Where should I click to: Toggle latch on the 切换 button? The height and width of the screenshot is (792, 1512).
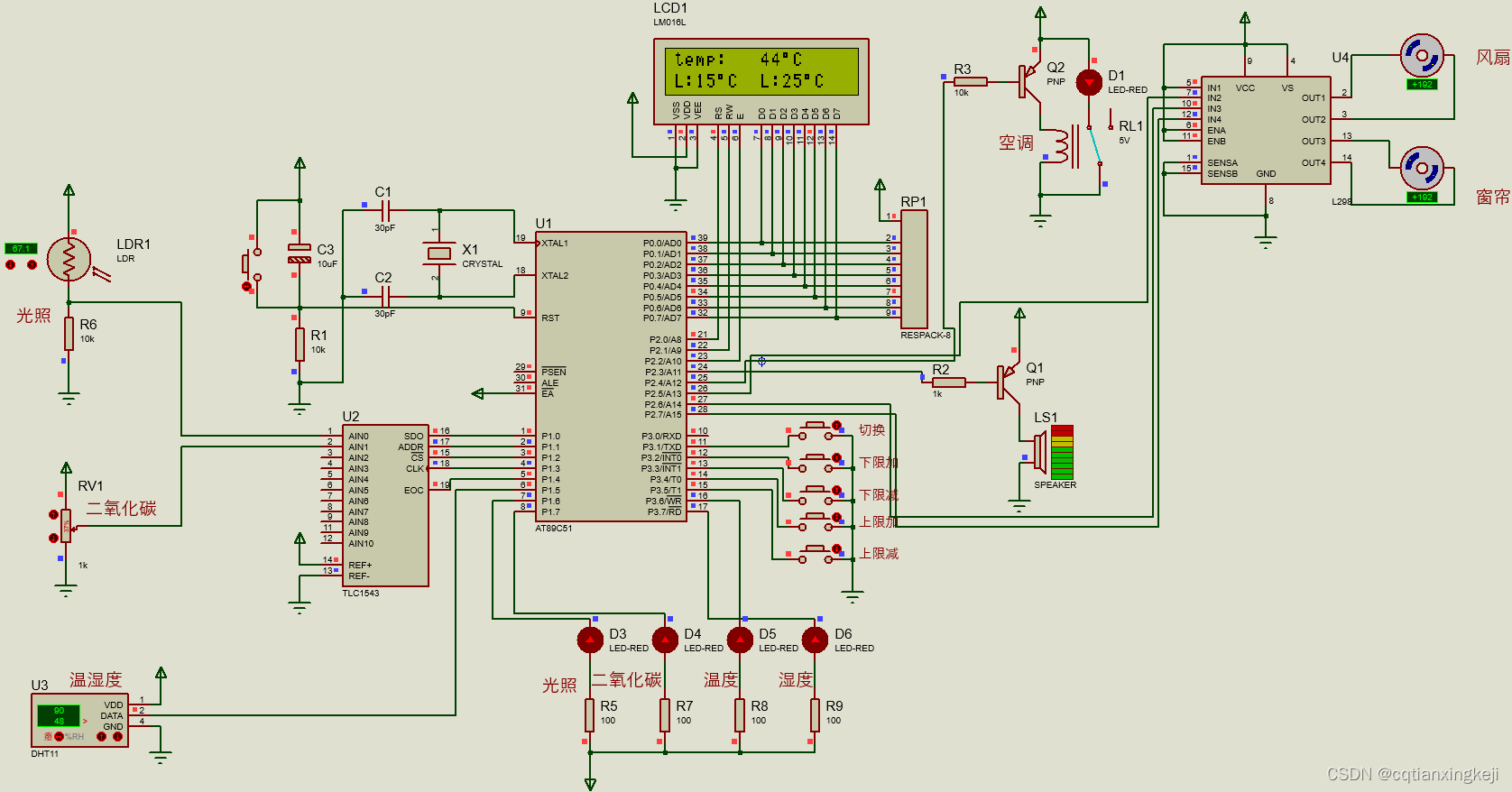837,426
